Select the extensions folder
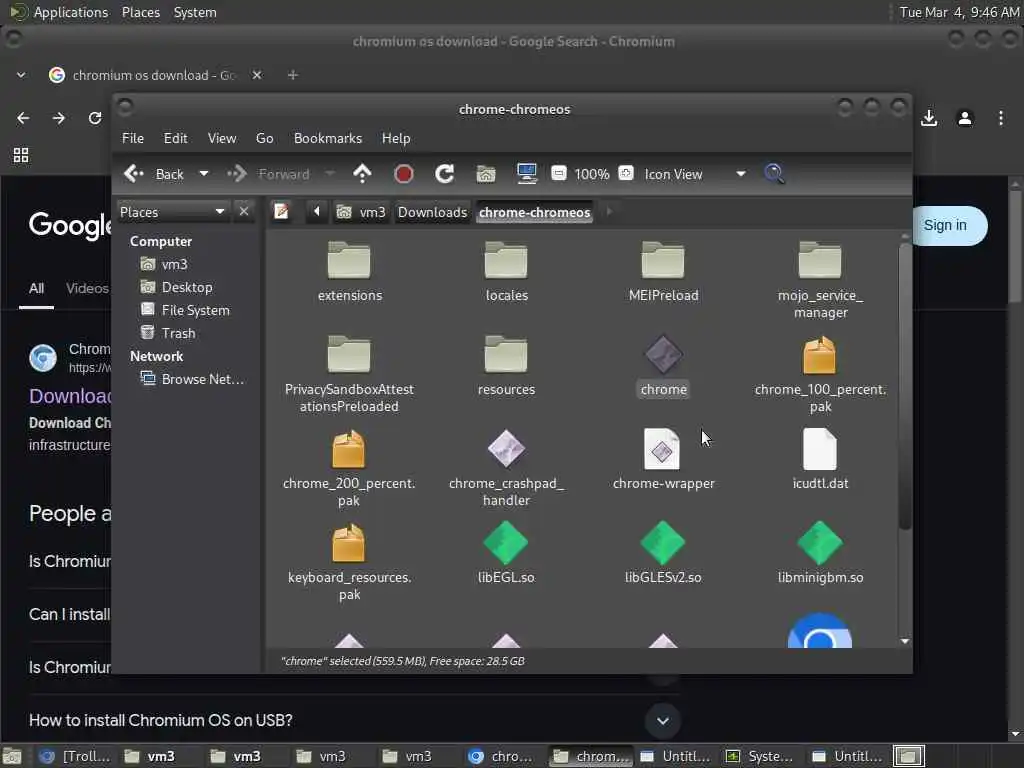This screenshot has height=768, width=1024. pyautogui.click(x=349, y=271)
